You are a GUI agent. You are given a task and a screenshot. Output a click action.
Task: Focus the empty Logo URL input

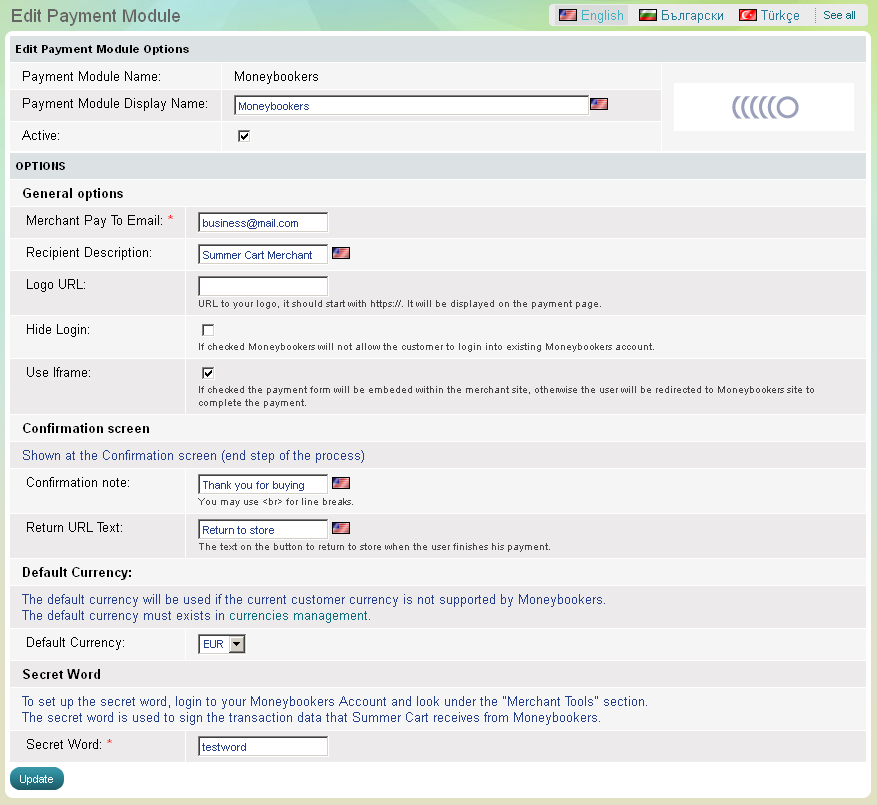point(263,286)
